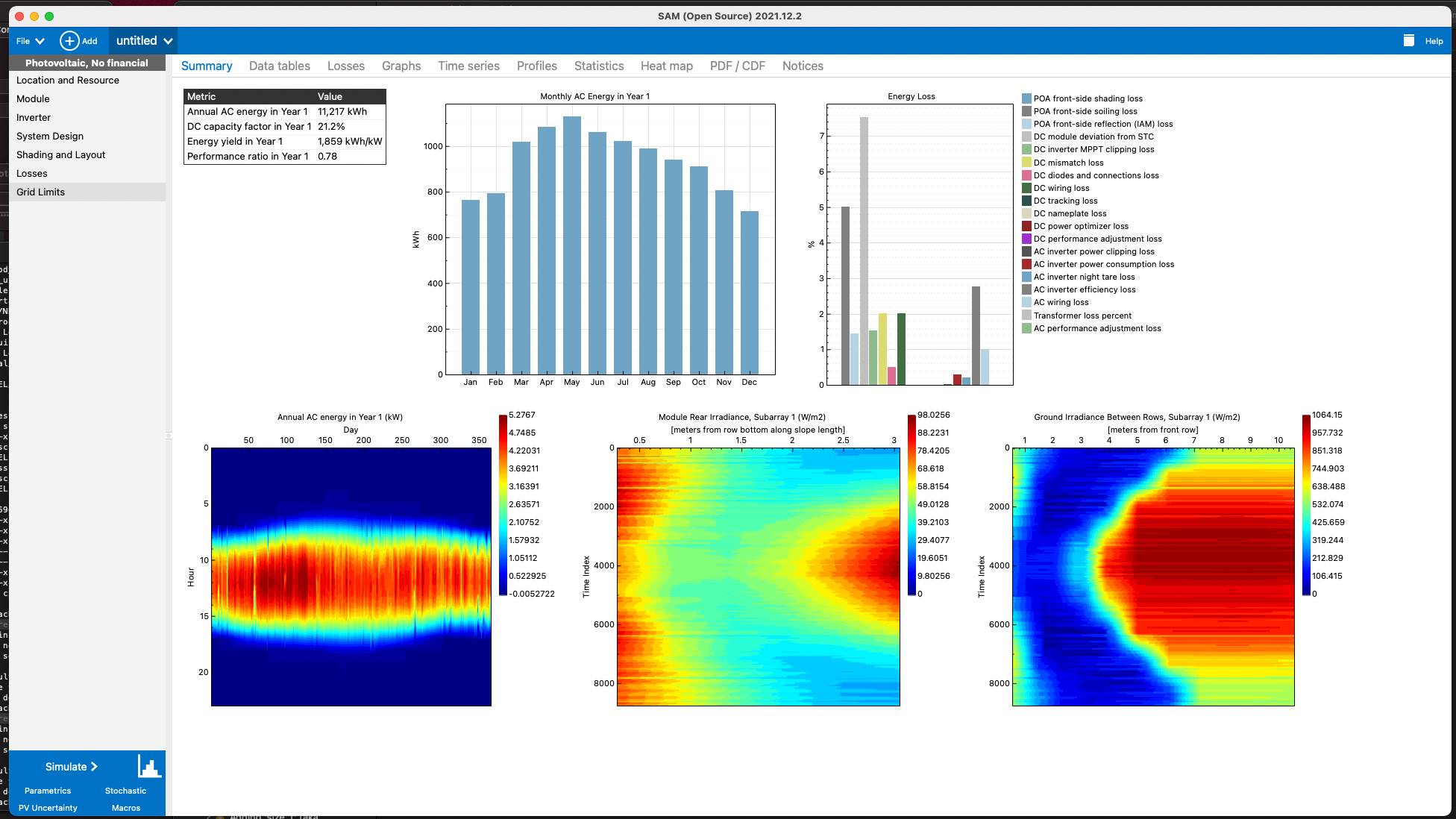Open the Time series results tab
This screenshot has width=1456, height=819.
tap(468, 66)
